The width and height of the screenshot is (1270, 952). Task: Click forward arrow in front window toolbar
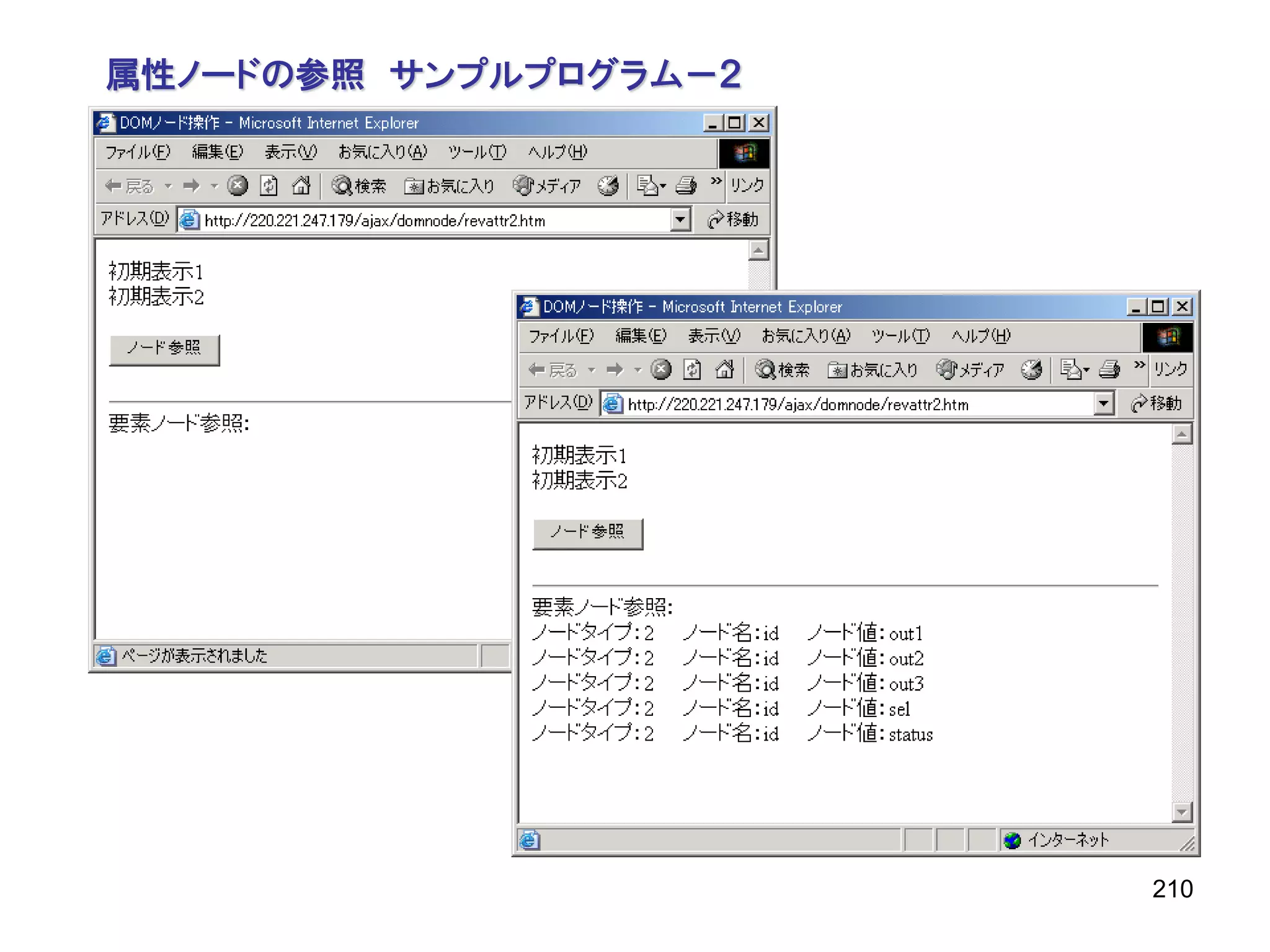coord(615,370)
